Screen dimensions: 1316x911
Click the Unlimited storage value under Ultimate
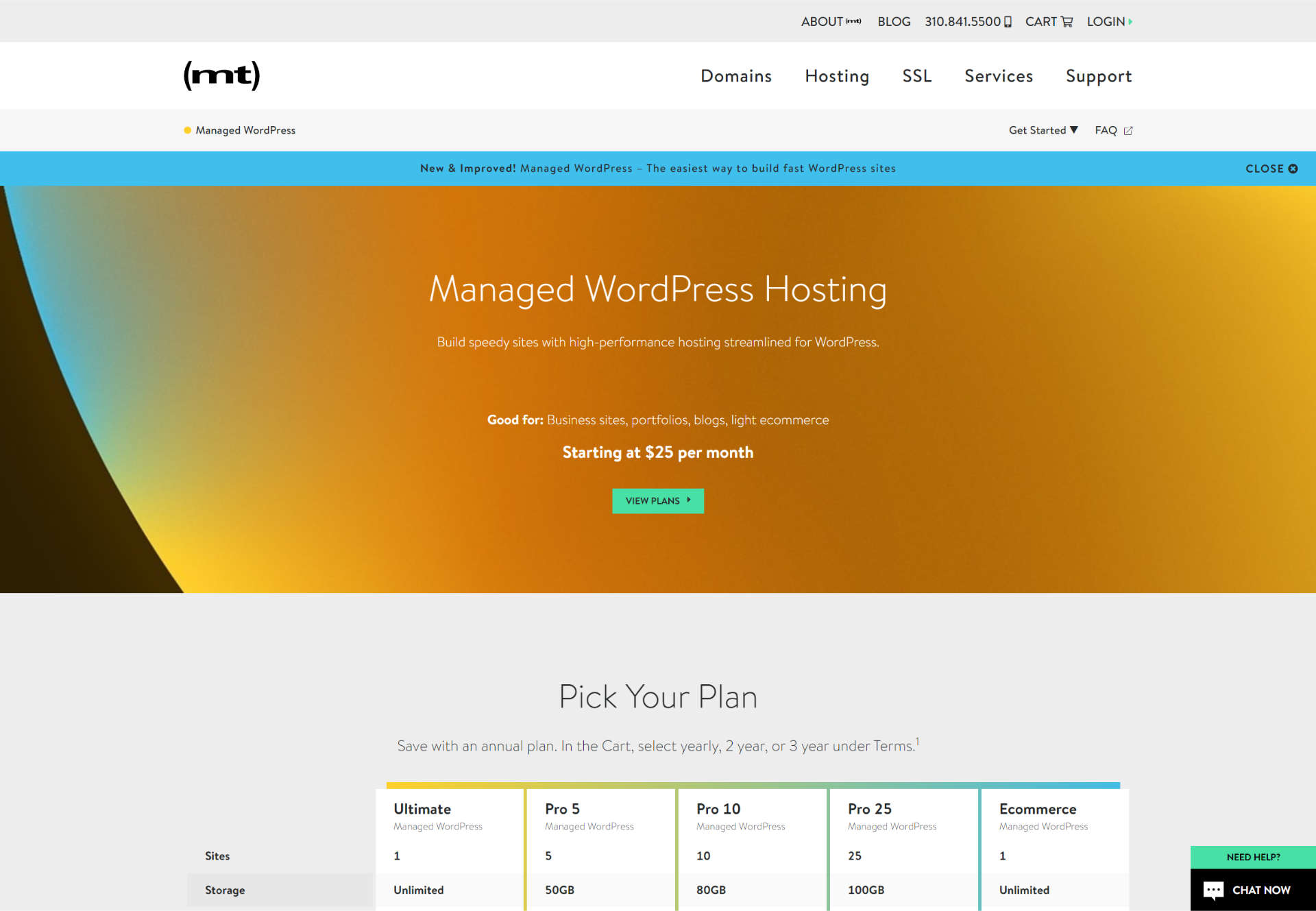pyautogui.click(x=418, y=890)
